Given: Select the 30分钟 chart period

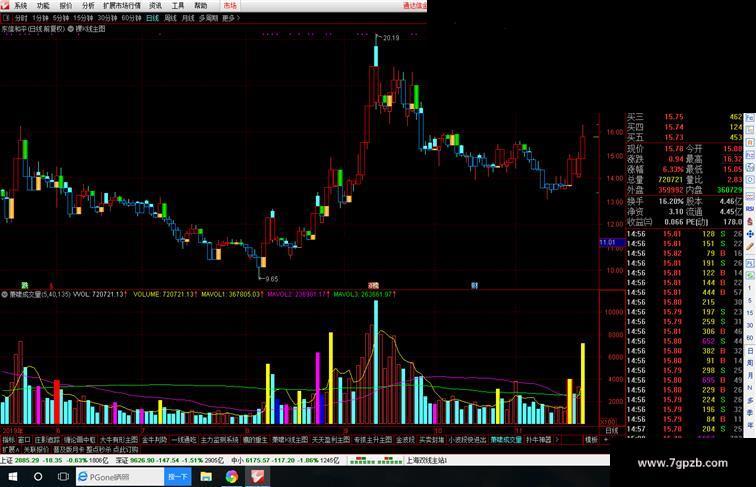Looking at the screenshot, I should pyautogui.click(x=107, y=18).
